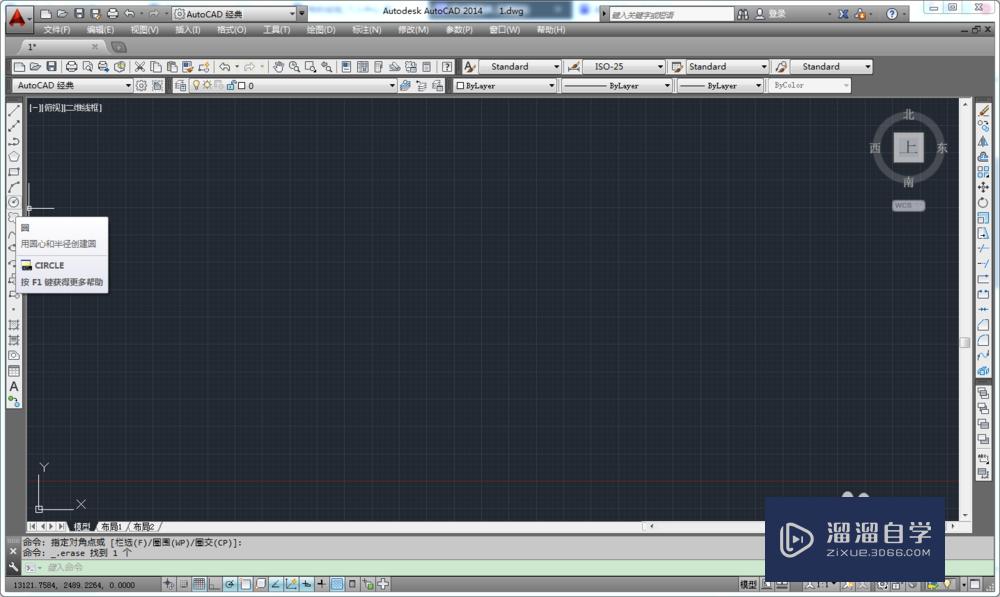Open the table style Standard dropdown

[727, 66]
